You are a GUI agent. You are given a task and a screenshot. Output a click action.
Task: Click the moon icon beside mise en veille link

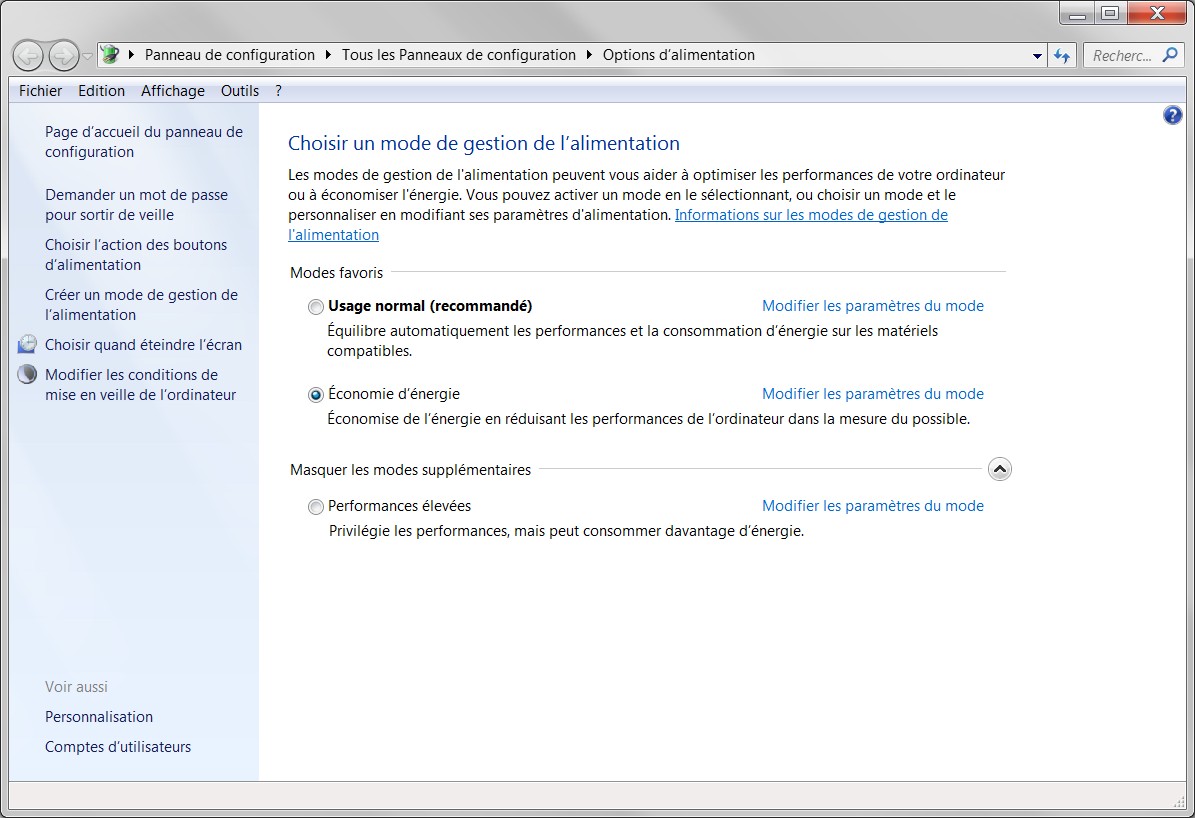point(27,374)
